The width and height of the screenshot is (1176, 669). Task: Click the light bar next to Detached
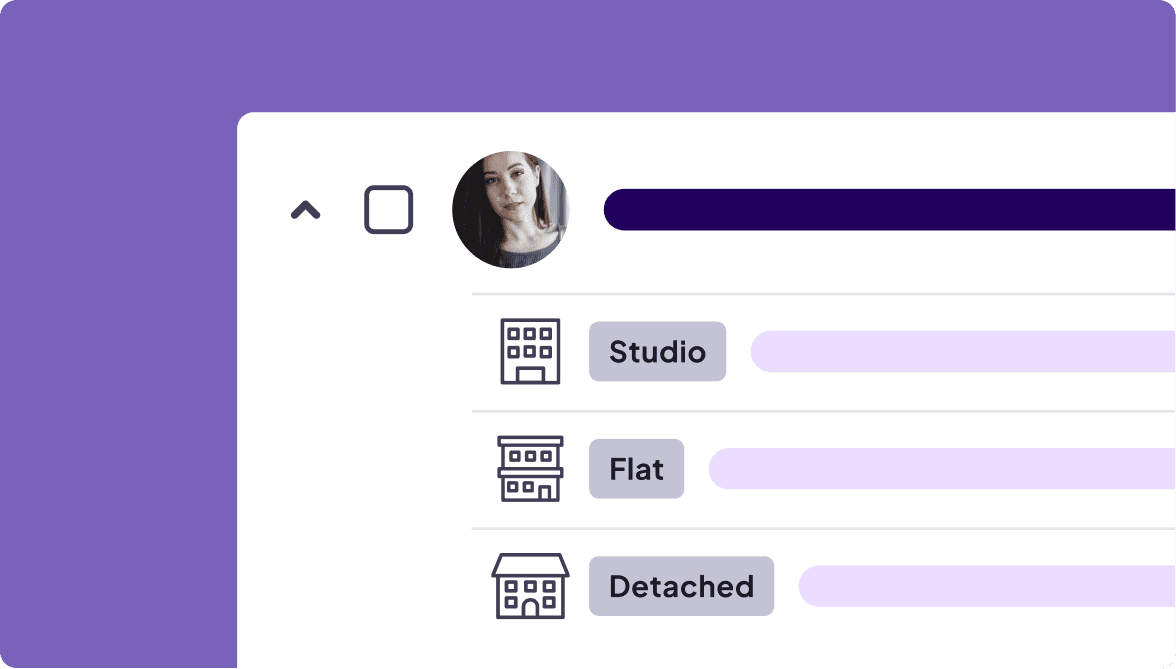coord(986,586)
